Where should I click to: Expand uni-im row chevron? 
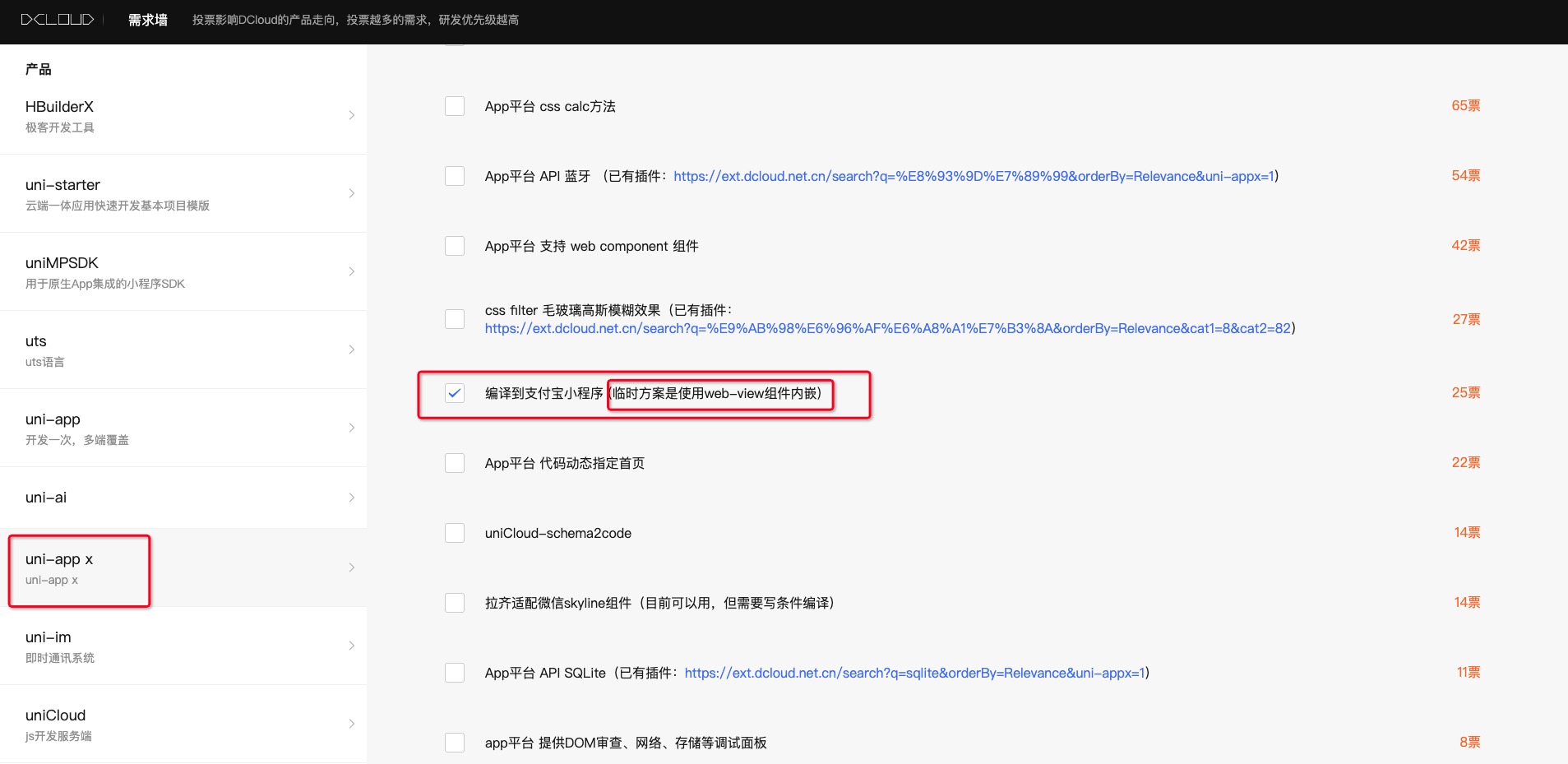(352, 646)
